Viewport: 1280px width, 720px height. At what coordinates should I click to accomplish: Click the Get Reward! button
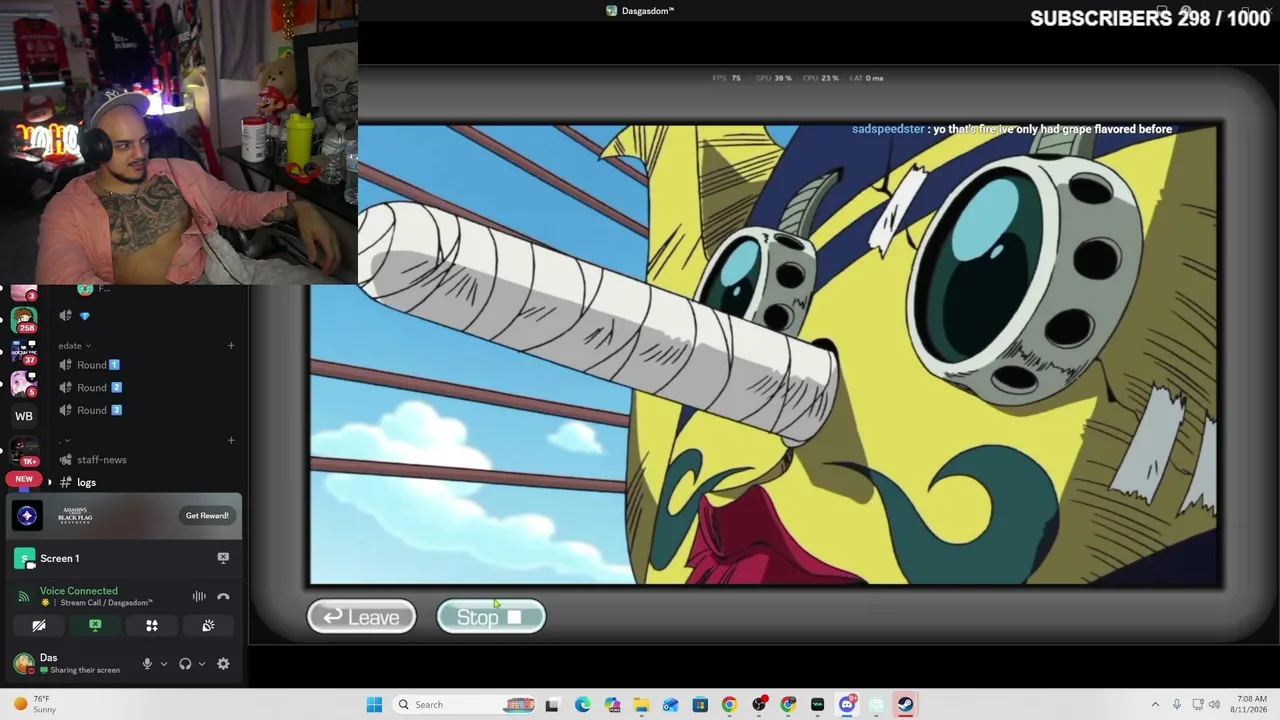click(x=207, y=516)
